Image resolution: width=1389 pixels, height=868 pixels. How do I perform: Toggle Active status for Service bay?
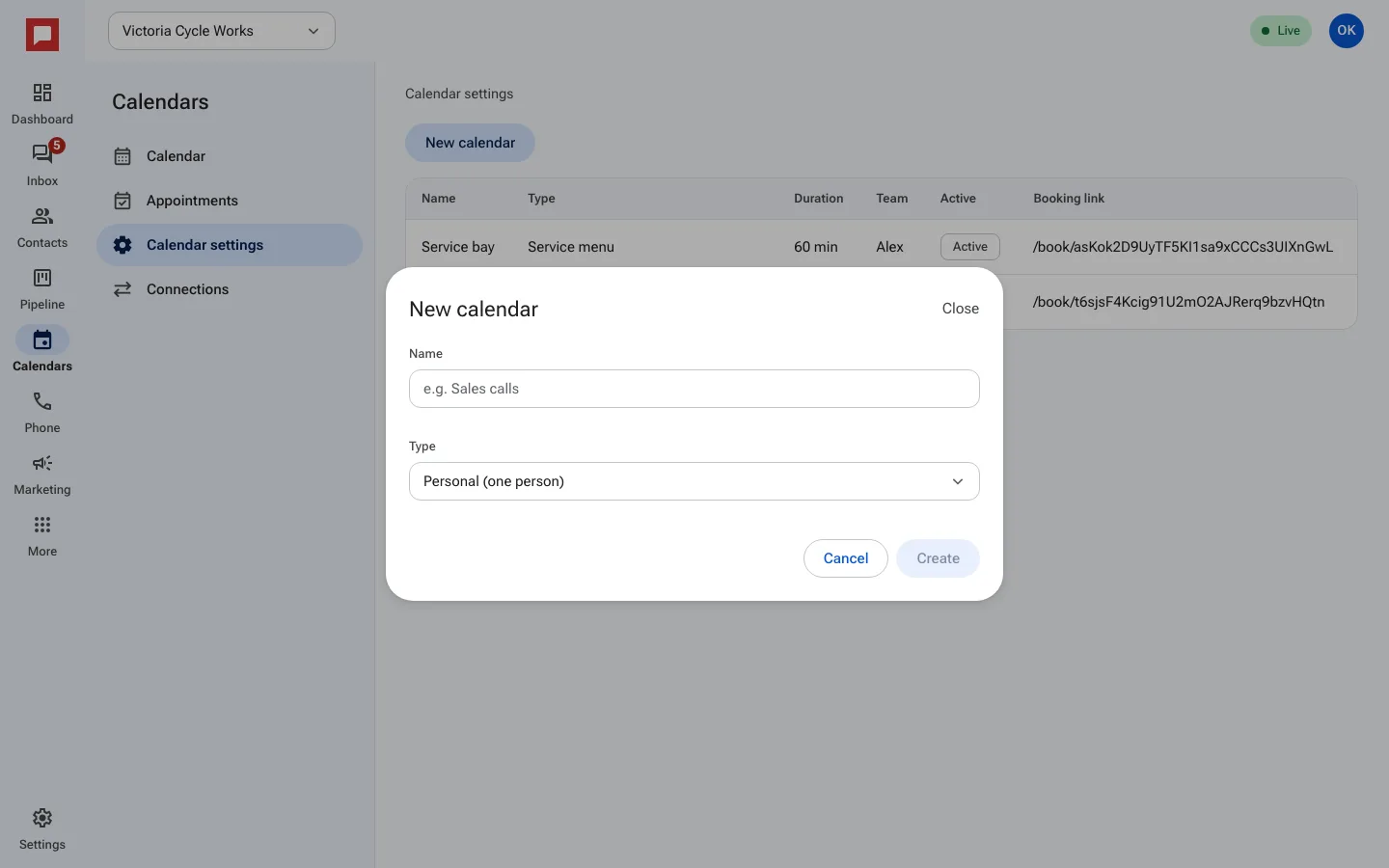coord(970,247)
